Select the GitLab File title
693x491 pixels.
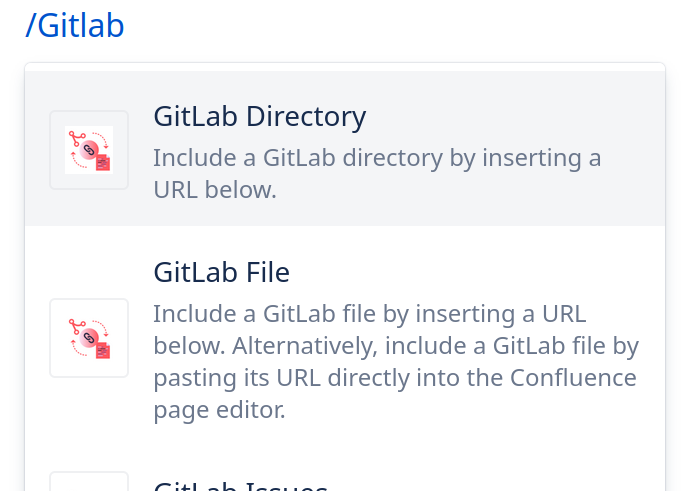(x=221, y=272)
